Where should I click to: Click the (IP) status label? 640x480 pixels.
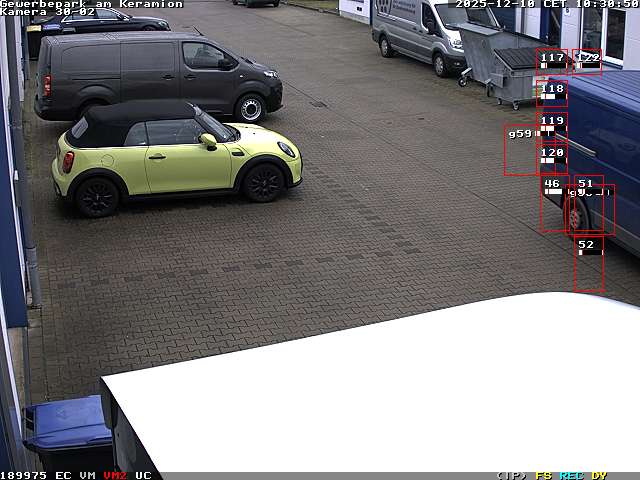click(x=511, y=475)
